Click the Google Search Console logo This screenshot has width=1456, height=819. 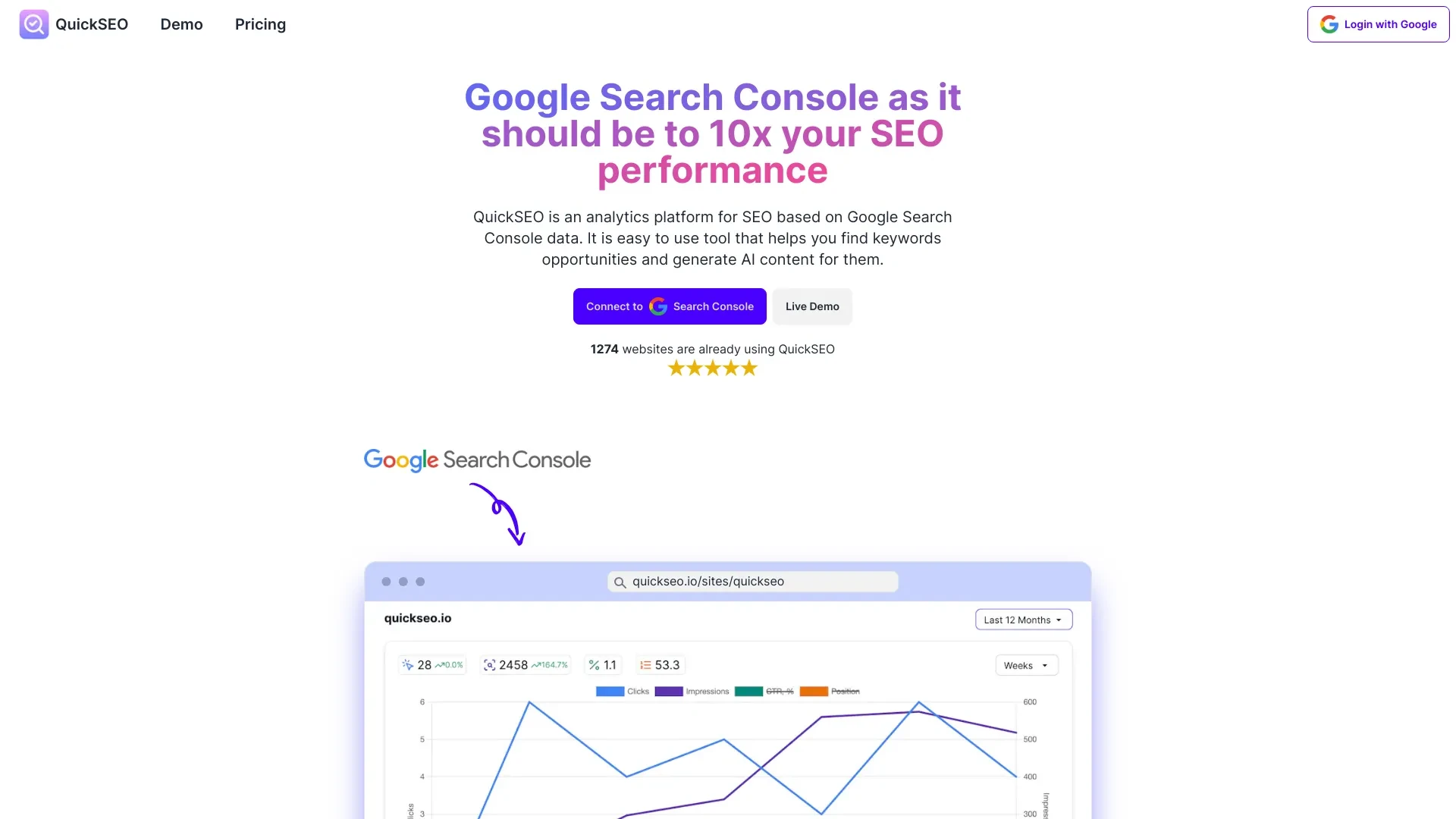pyautogui.click(x=477, y=460)
